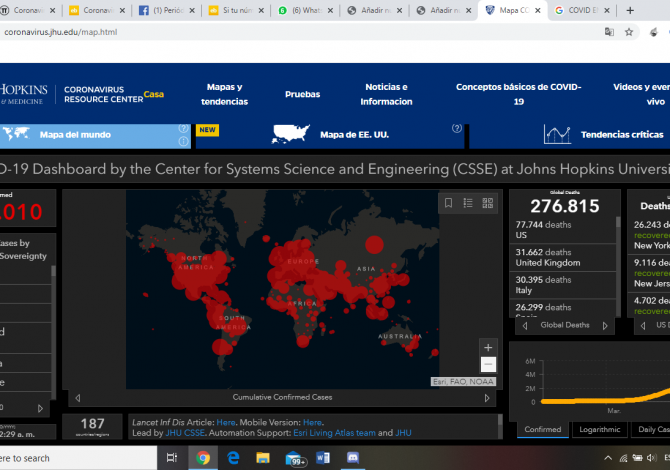Click the Esri, FAO, NOAA attribution
Viewport: 670px width, 470px height.
click(x=463, y=382)
